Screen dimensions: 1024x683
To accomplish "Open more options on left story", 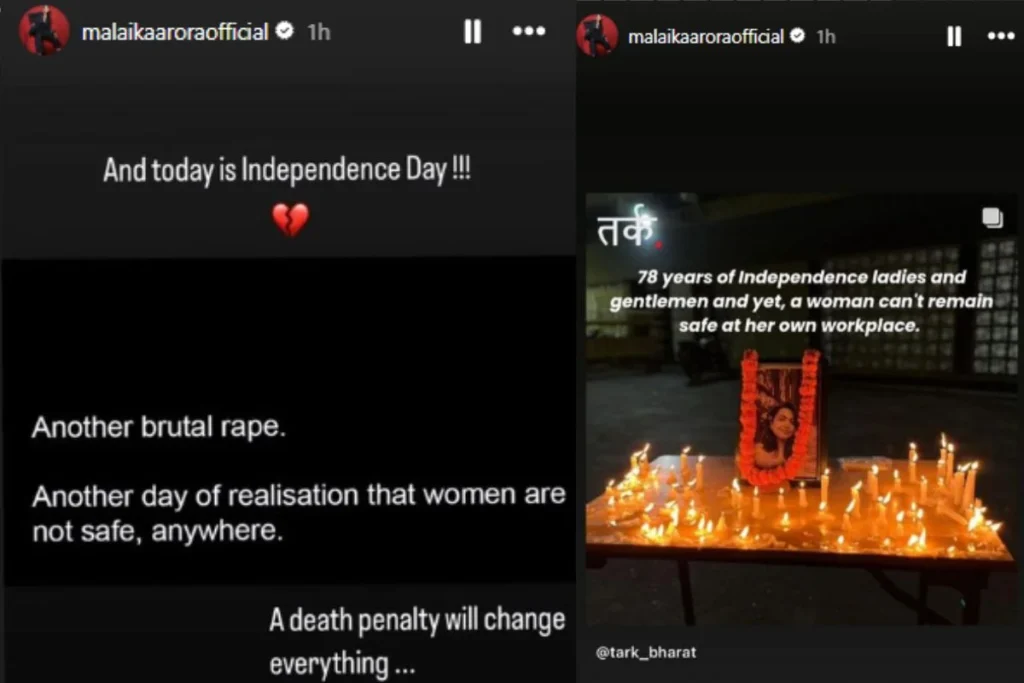I will click(528, 31).
